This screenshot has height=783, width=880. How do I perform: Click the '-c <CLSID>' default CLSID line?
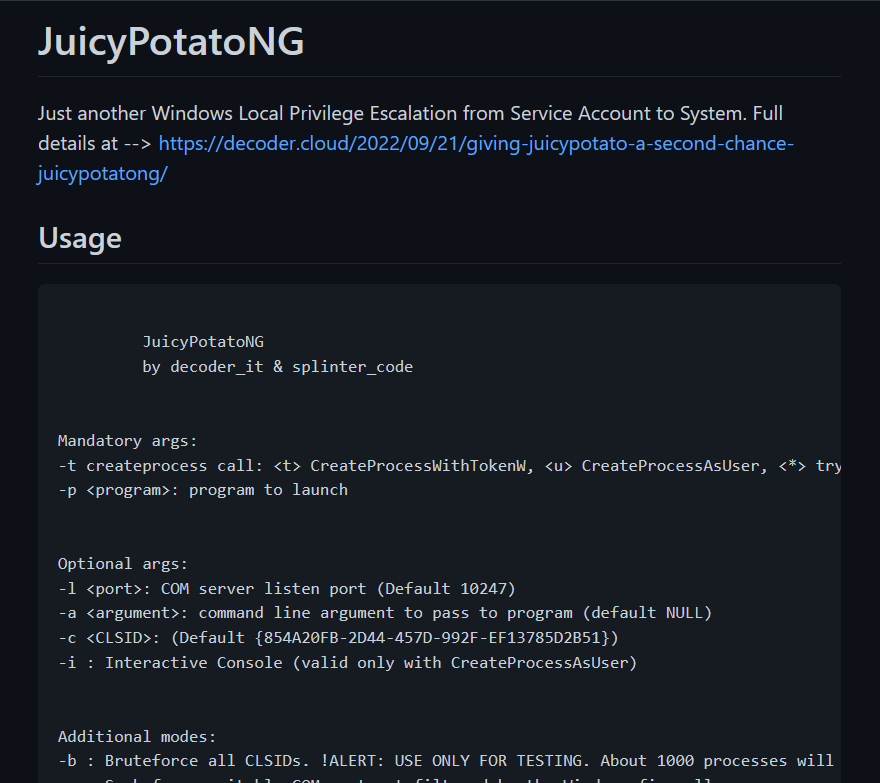click(x=338, y=638)
